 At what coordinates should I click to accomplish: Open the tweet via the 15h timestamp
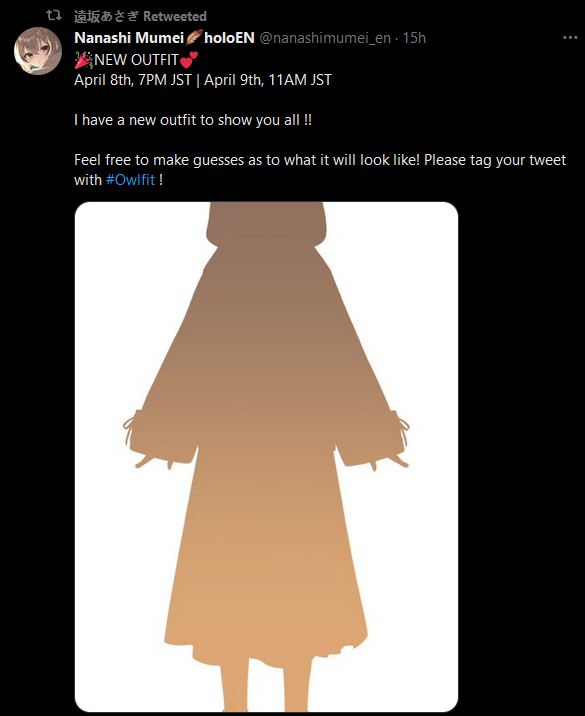pos(414,38)
